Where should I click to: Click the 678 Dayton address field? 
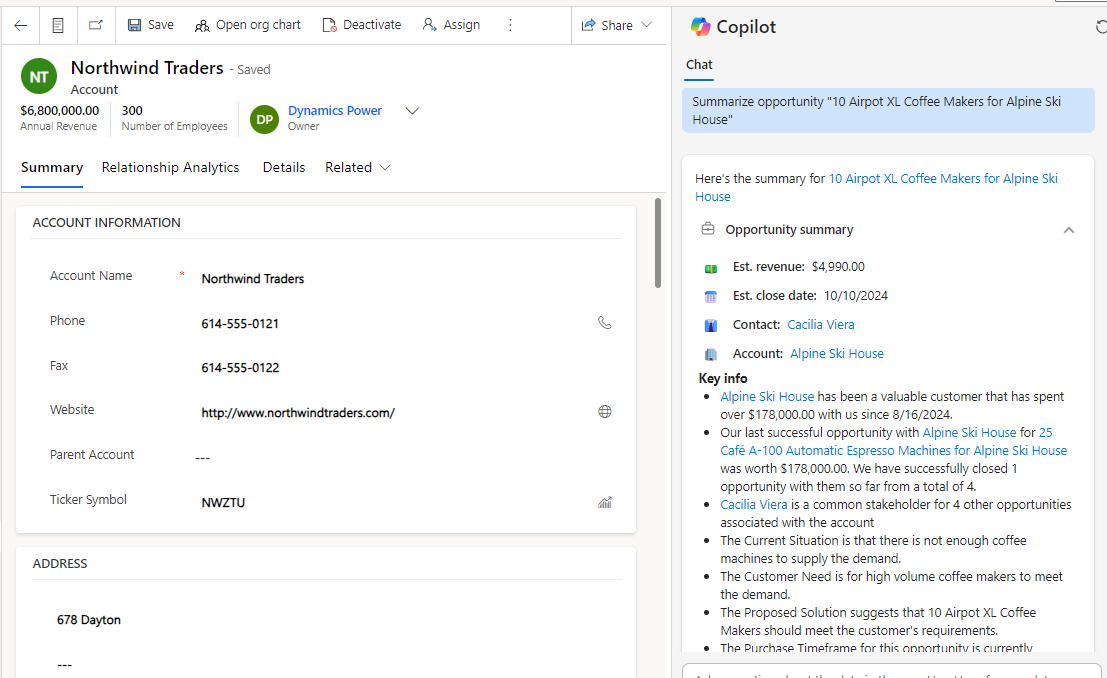(x=335, y=619)
